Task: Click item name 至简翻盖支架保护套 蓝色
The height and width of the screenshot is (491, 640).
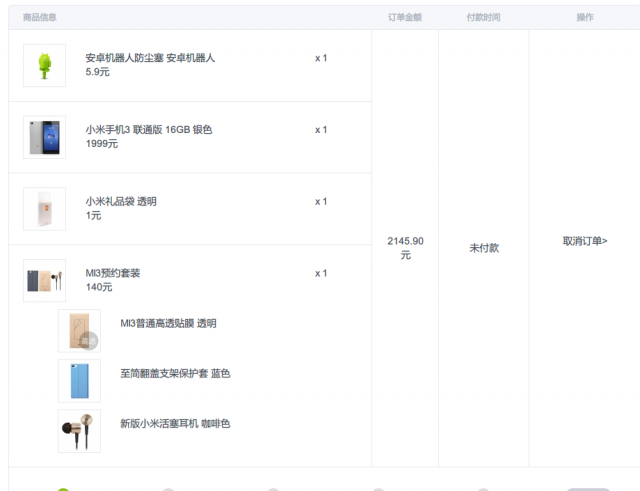Action: pos(175,373)
